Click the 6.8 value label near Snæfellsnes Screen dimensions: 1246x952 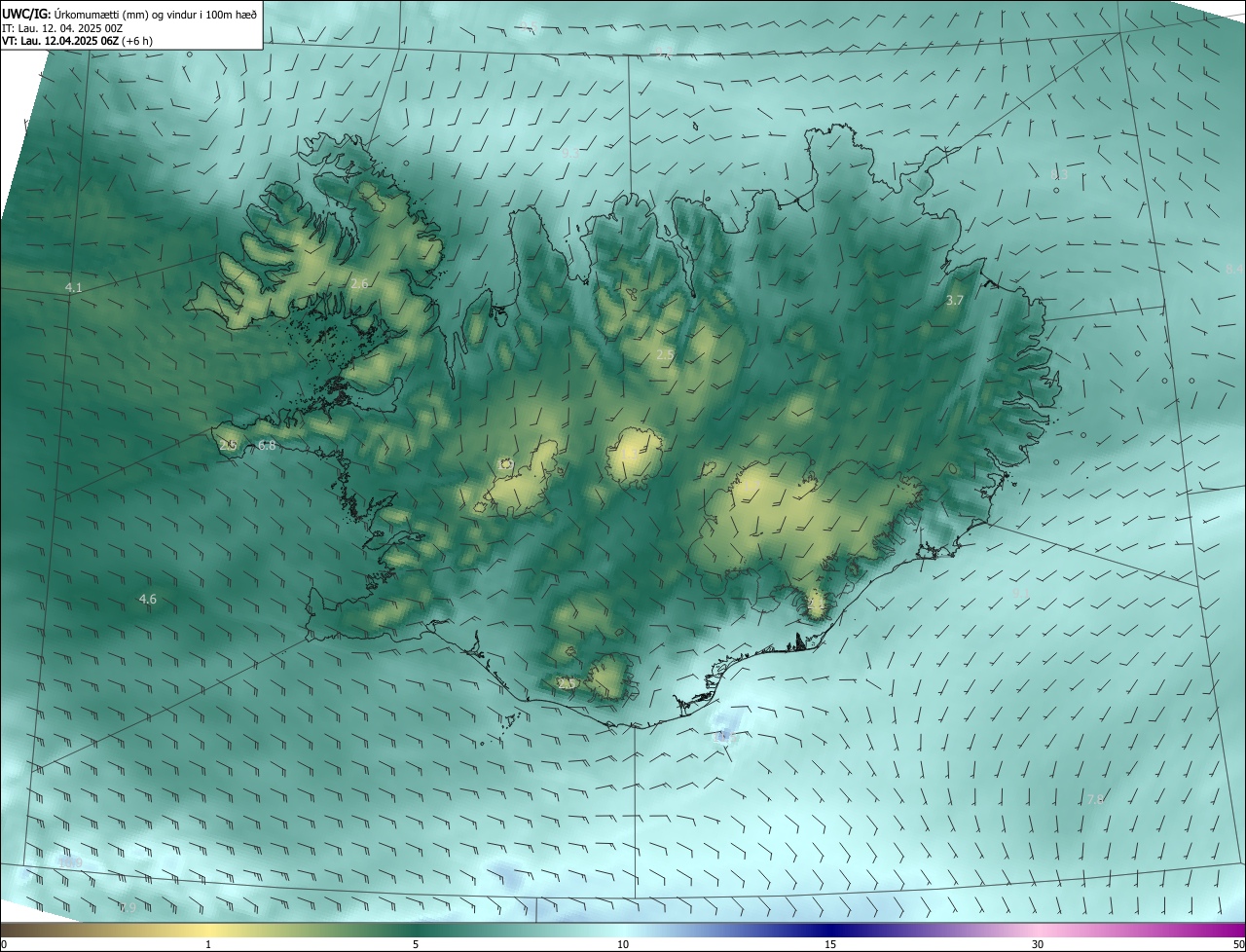[x=267, y=445]
